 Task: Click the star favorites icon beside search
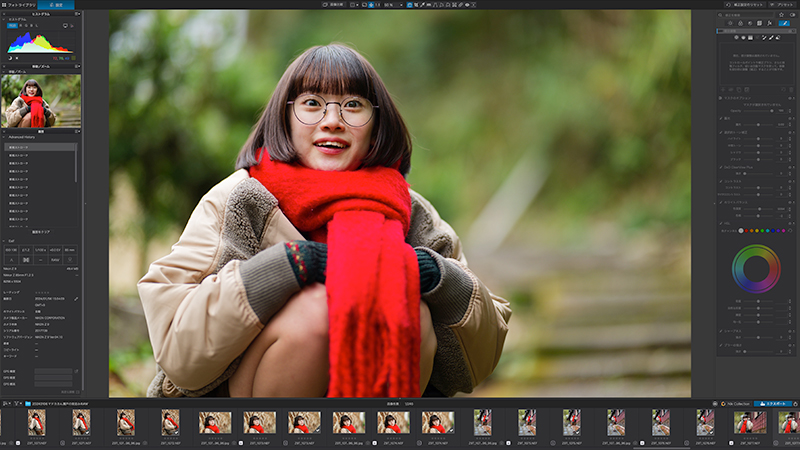[781, 15]
